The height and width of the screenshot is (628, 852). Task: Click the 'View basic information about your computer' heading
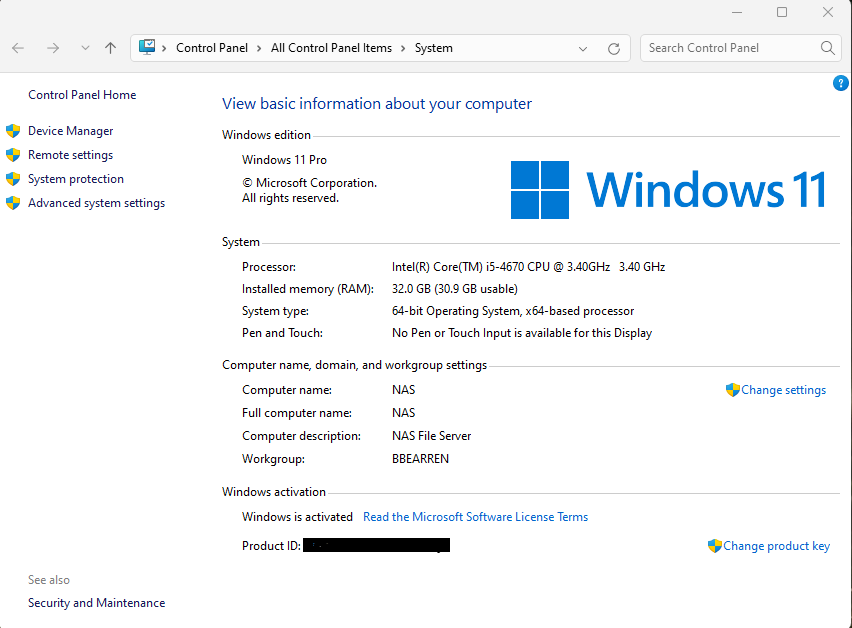tap(377, 104)
